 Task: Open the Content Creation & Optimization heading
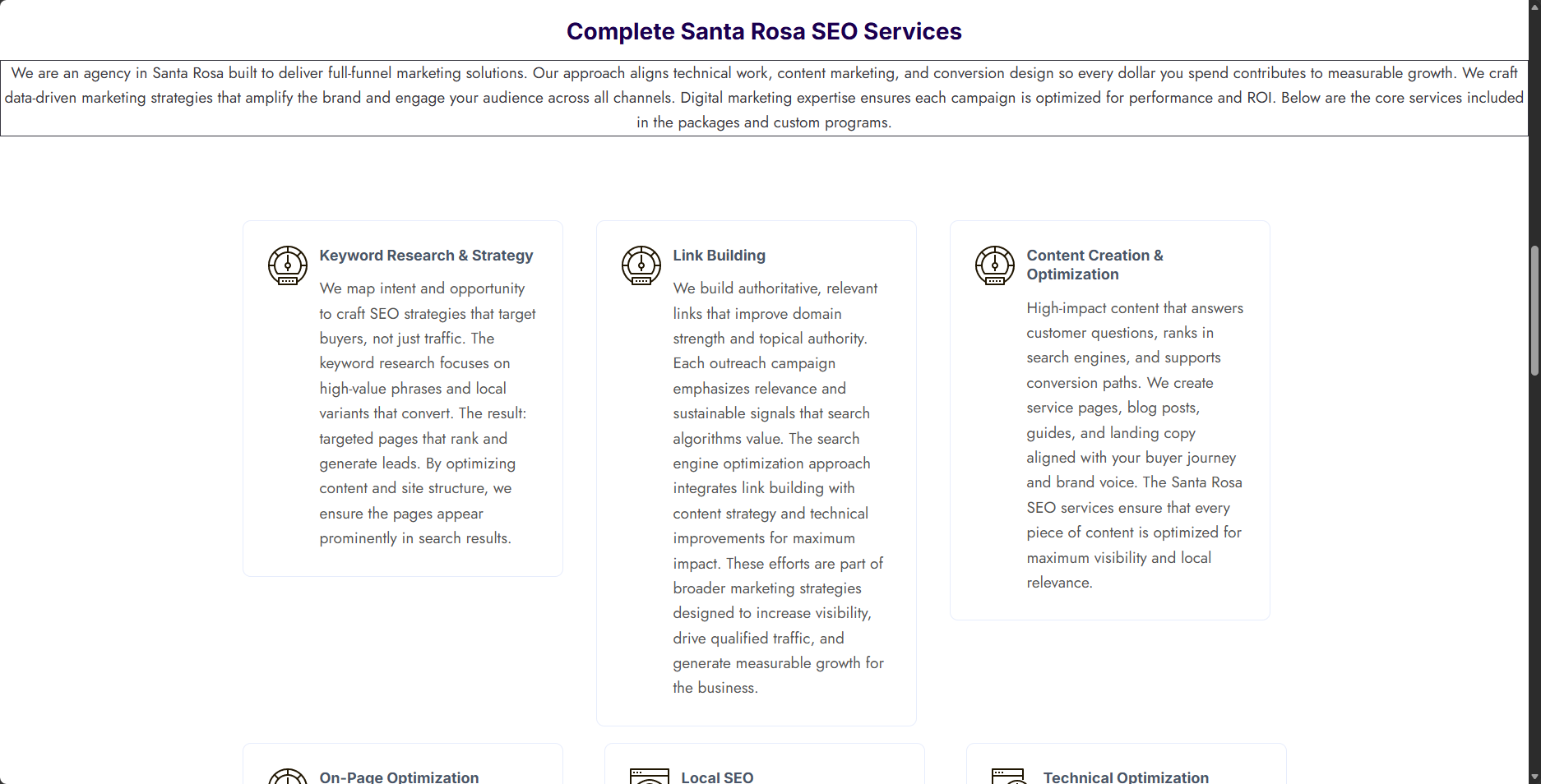(1094, 265)
